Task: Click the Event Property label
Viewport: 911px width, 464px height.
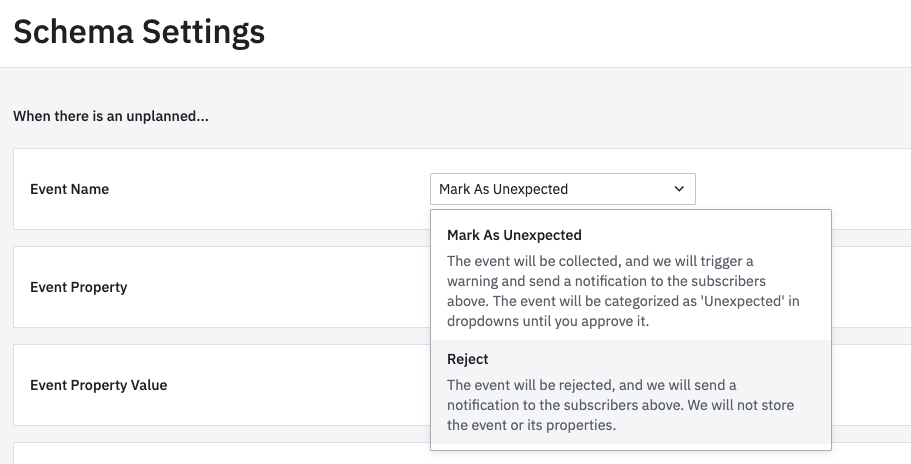Action: [79, 287]
